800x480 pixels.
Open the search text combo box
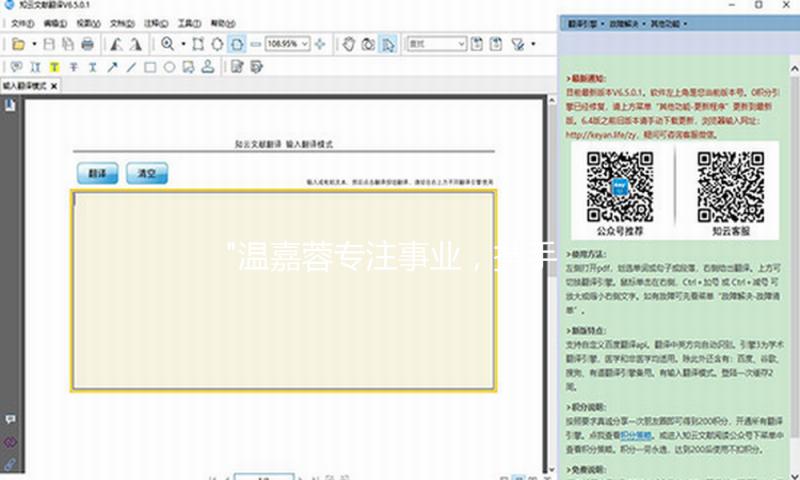(437, 44)
